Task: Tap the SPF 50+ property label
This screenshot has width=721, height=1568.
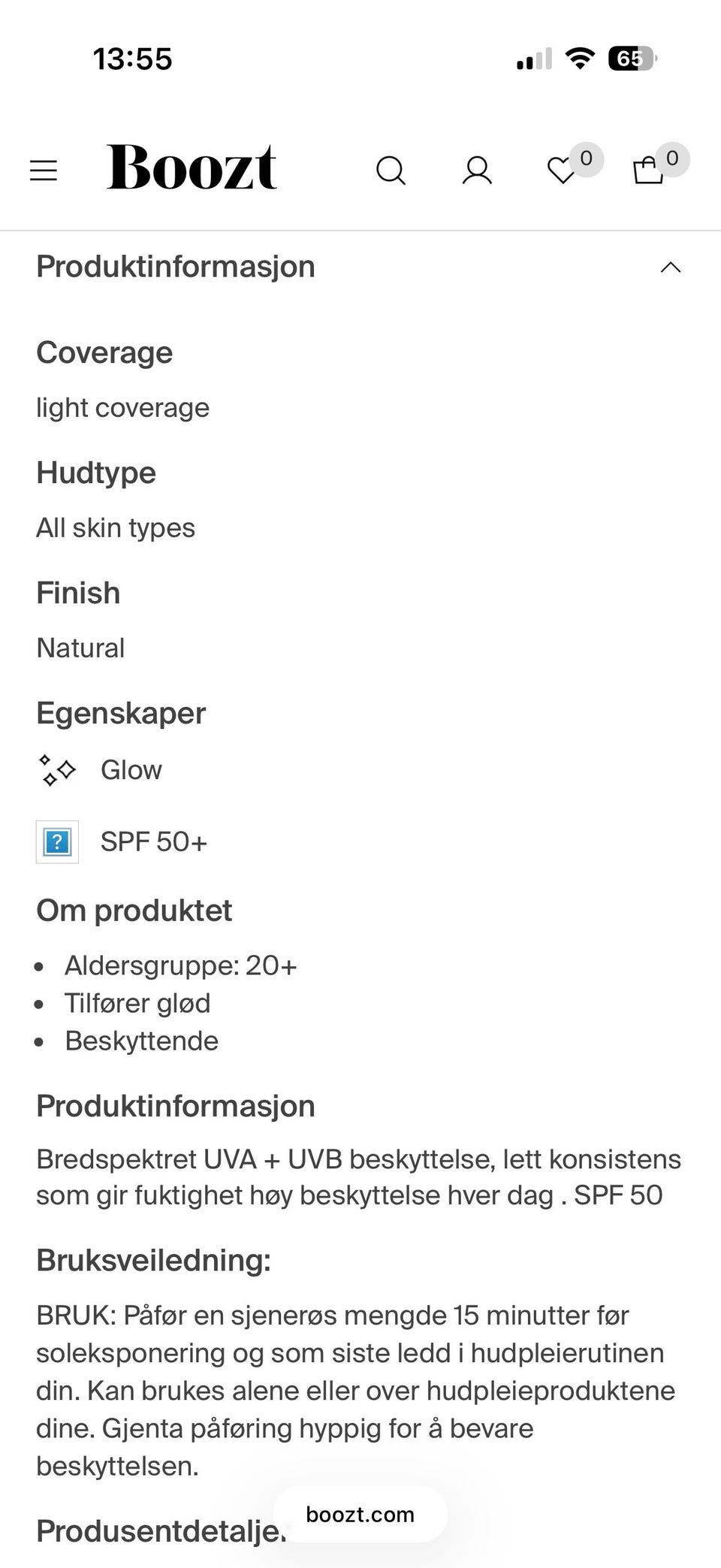Action: 154,842
